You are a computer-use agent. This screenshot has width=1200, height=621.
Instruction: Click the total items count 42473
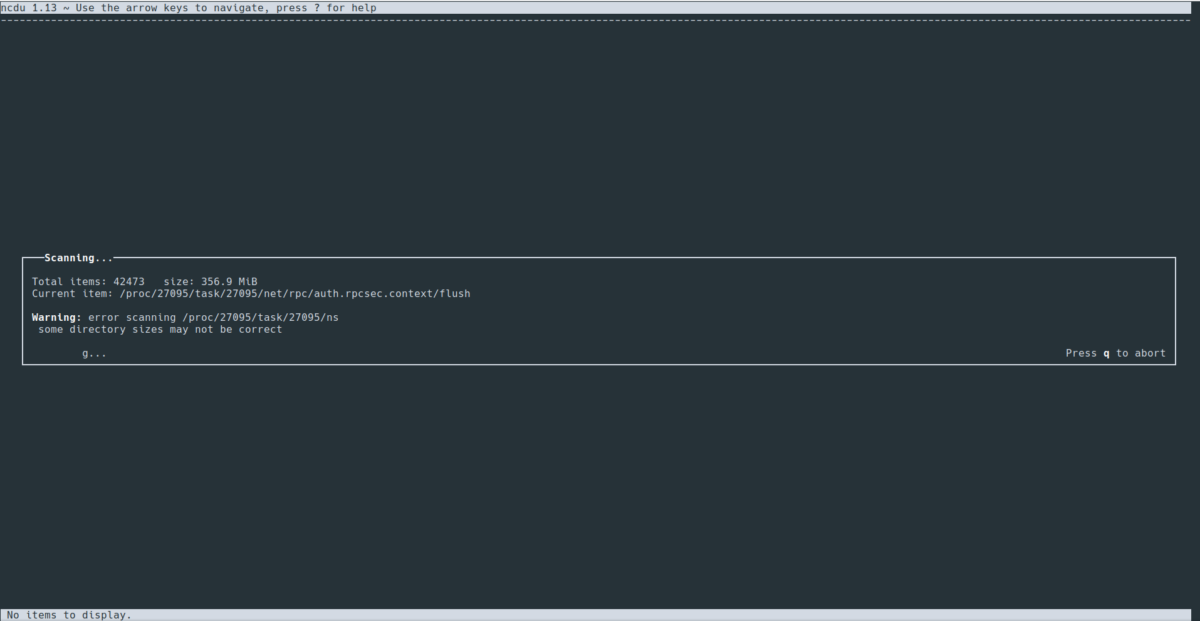tap(129, 282)
